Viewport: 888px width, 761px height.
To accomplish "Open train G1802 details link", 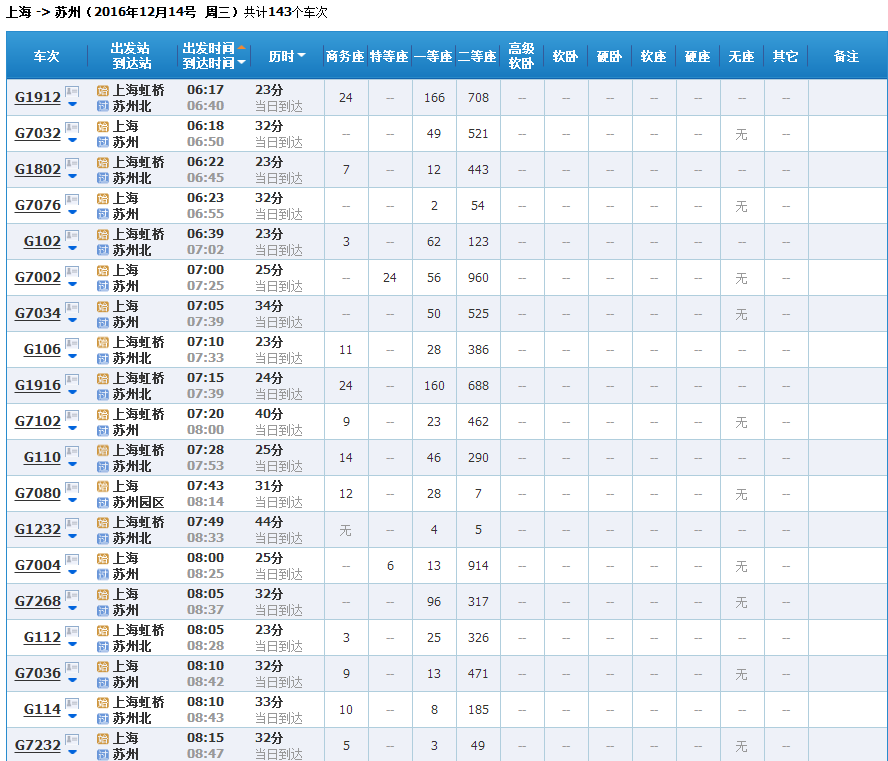I will 38,170.
